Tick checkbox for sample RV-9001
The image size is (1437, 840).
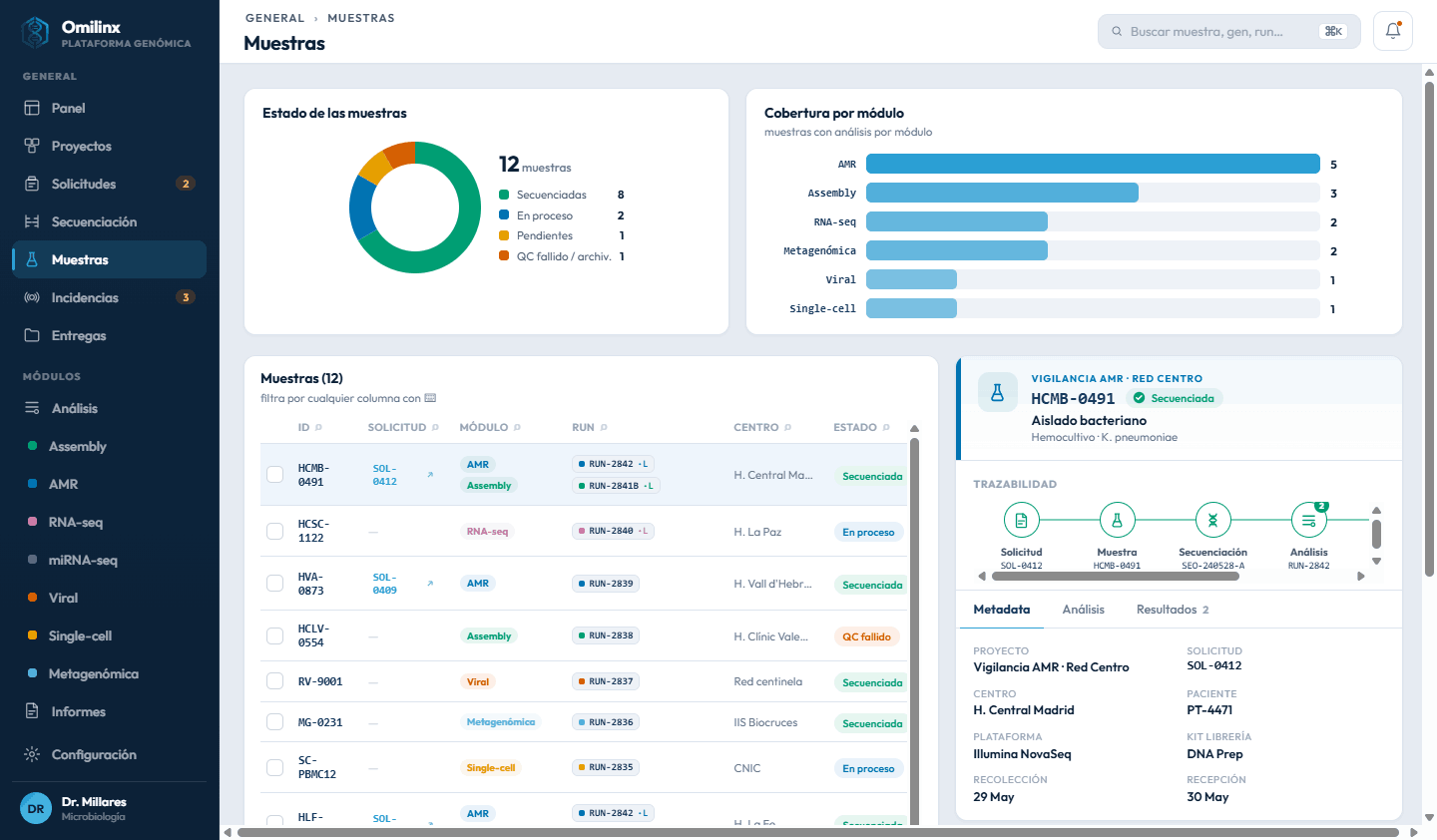pos(275,681)
